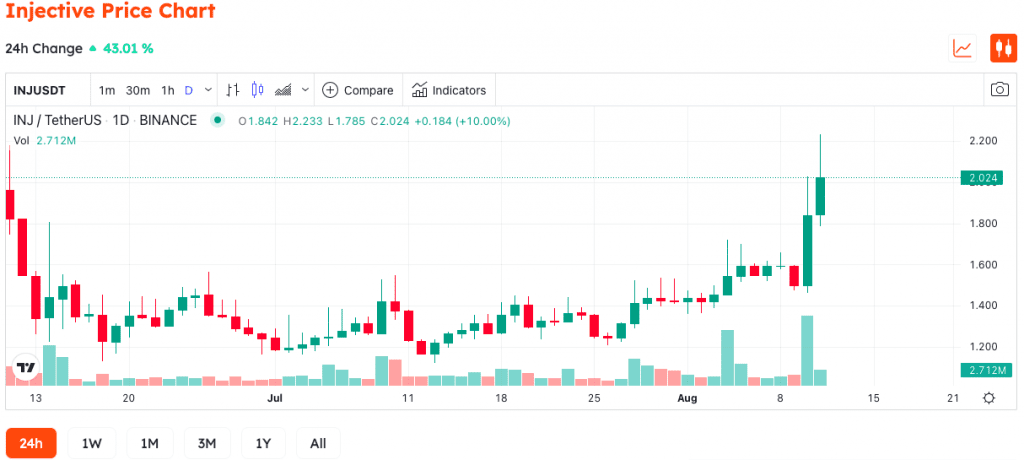Select the orange candlestick chart view icon

pyautogui.click(x=1003, y=48)
